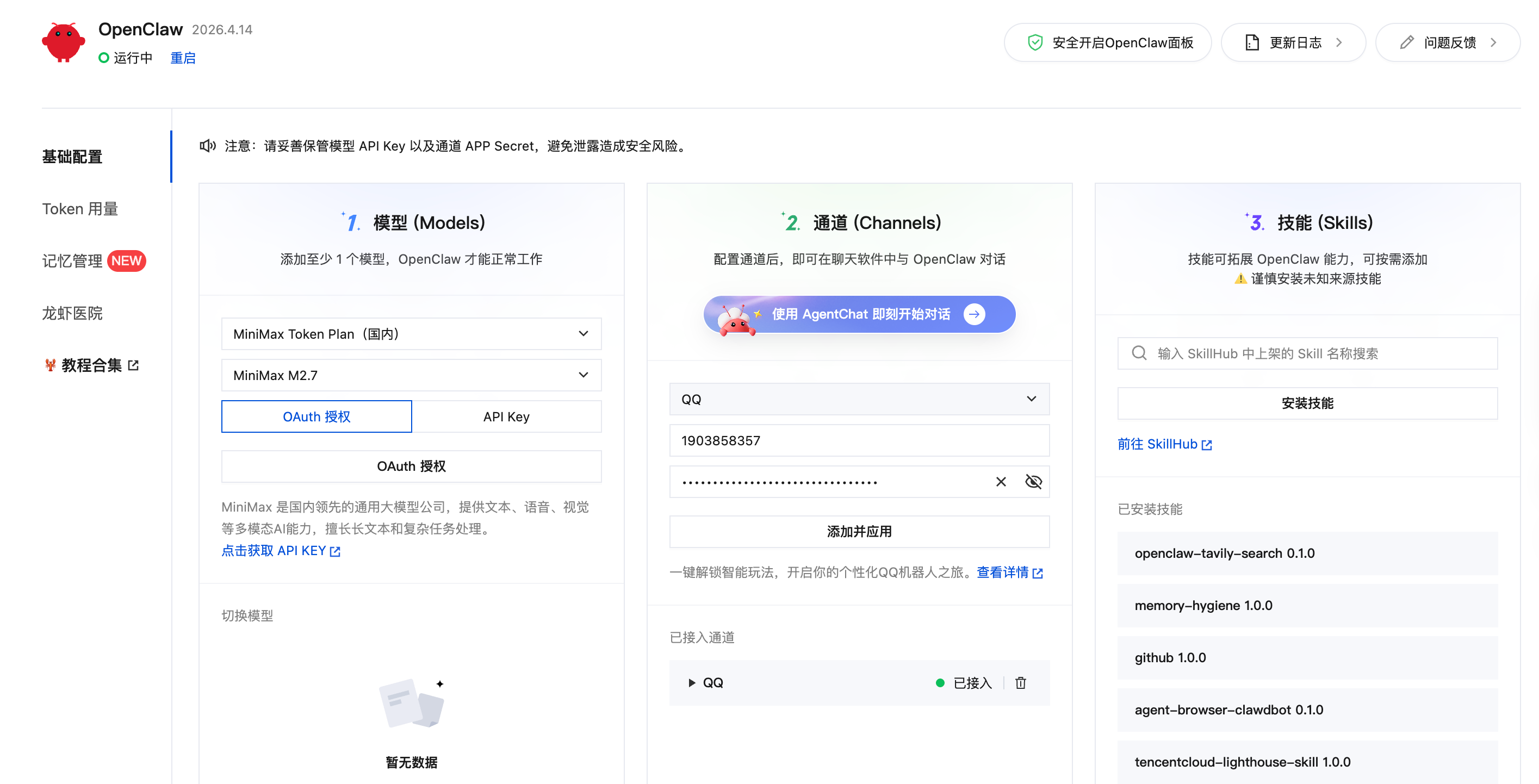Open the 更新日志 changelog button
Viewport: 1539px width, 784px height.
point(1293,42)
